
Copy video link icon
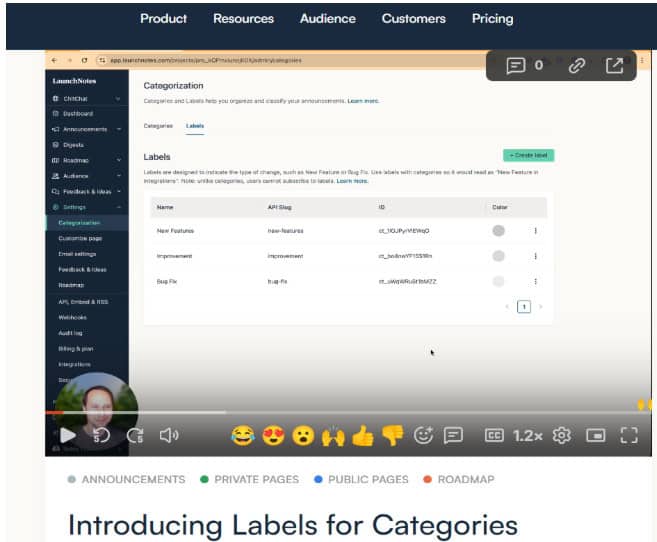[x=577, y=65]
